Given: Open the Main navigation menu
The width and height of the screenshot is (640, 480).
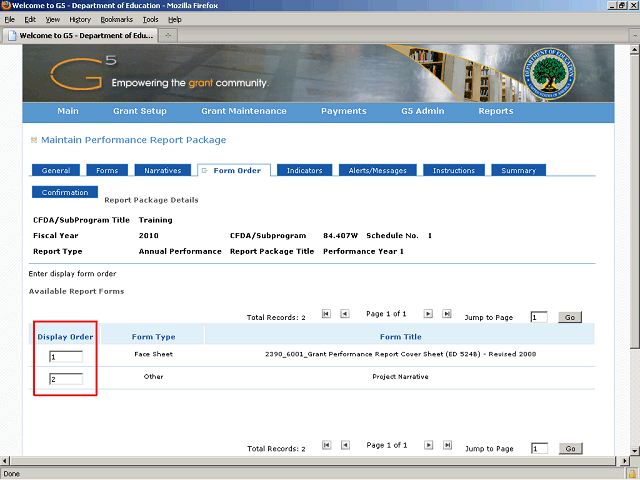Looking at the screenshot, I should click(68, 111).
